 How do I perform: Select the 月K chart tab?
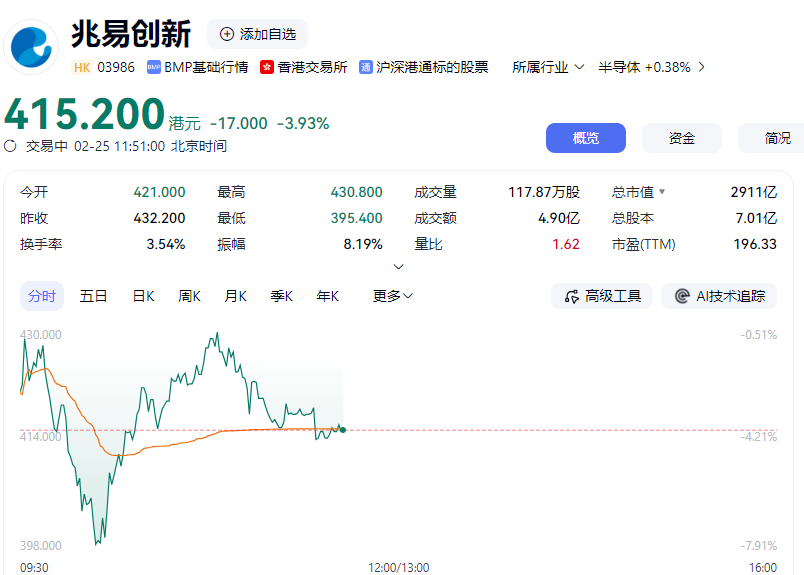tap(235, 296)
